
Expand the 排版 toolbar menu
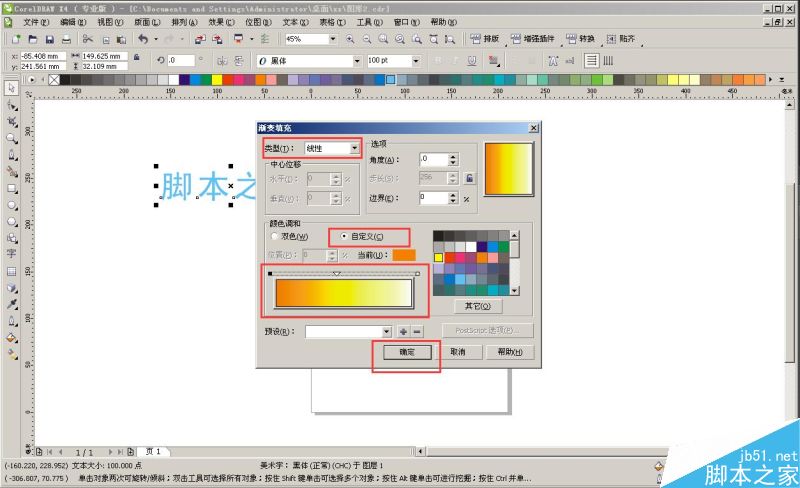484,39
